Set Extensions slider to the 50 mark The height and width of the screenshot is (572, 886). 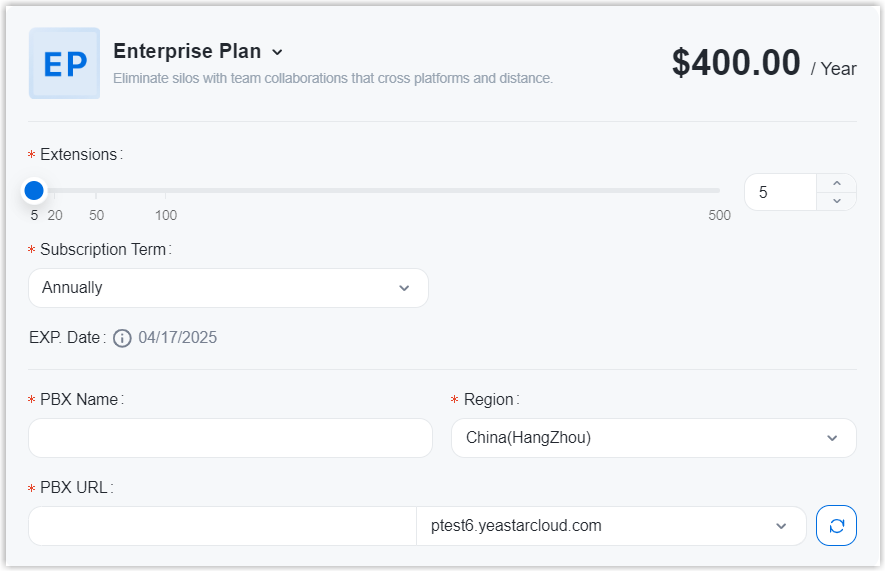click(x=96, y=190)
